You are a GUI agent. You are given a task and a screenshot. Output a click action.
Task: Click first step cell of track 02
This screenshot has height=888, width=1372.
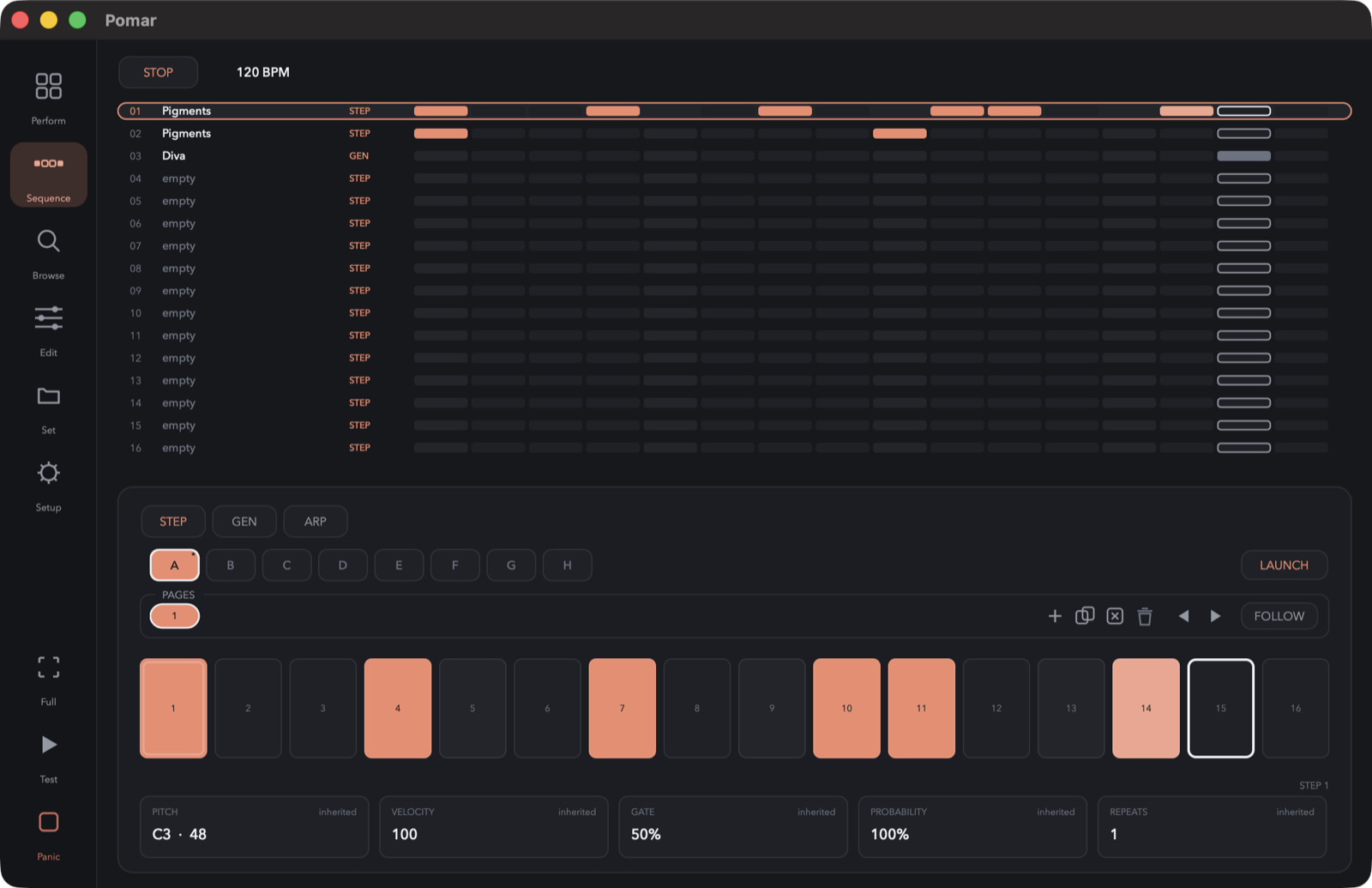tap(441, 133)
